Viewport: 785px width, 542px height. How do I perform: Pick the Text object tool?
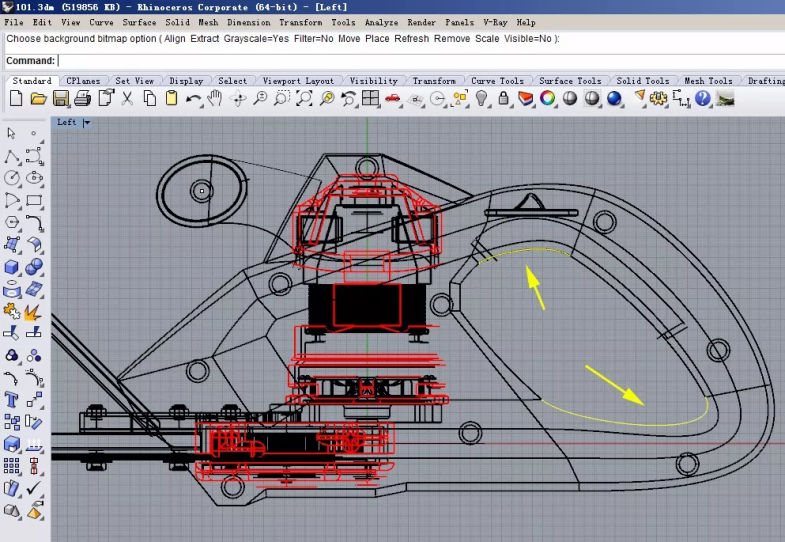12,400
